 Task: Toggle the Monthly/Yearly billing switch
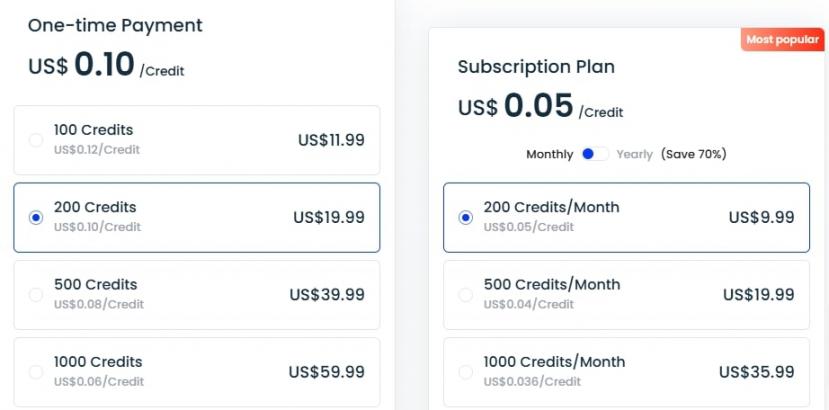(594, 154)
